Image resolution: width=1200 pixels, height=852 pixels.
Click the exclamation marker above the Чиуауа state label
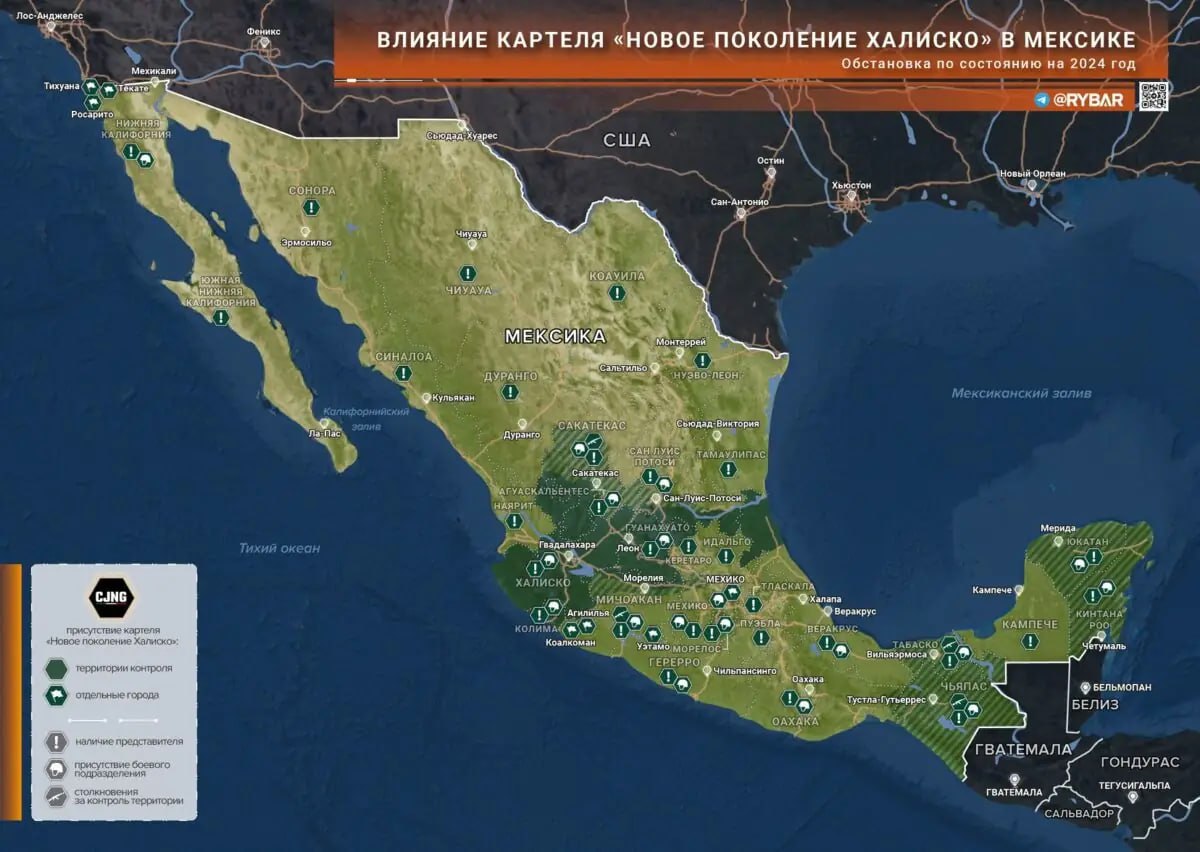click(x=467, y=273)
